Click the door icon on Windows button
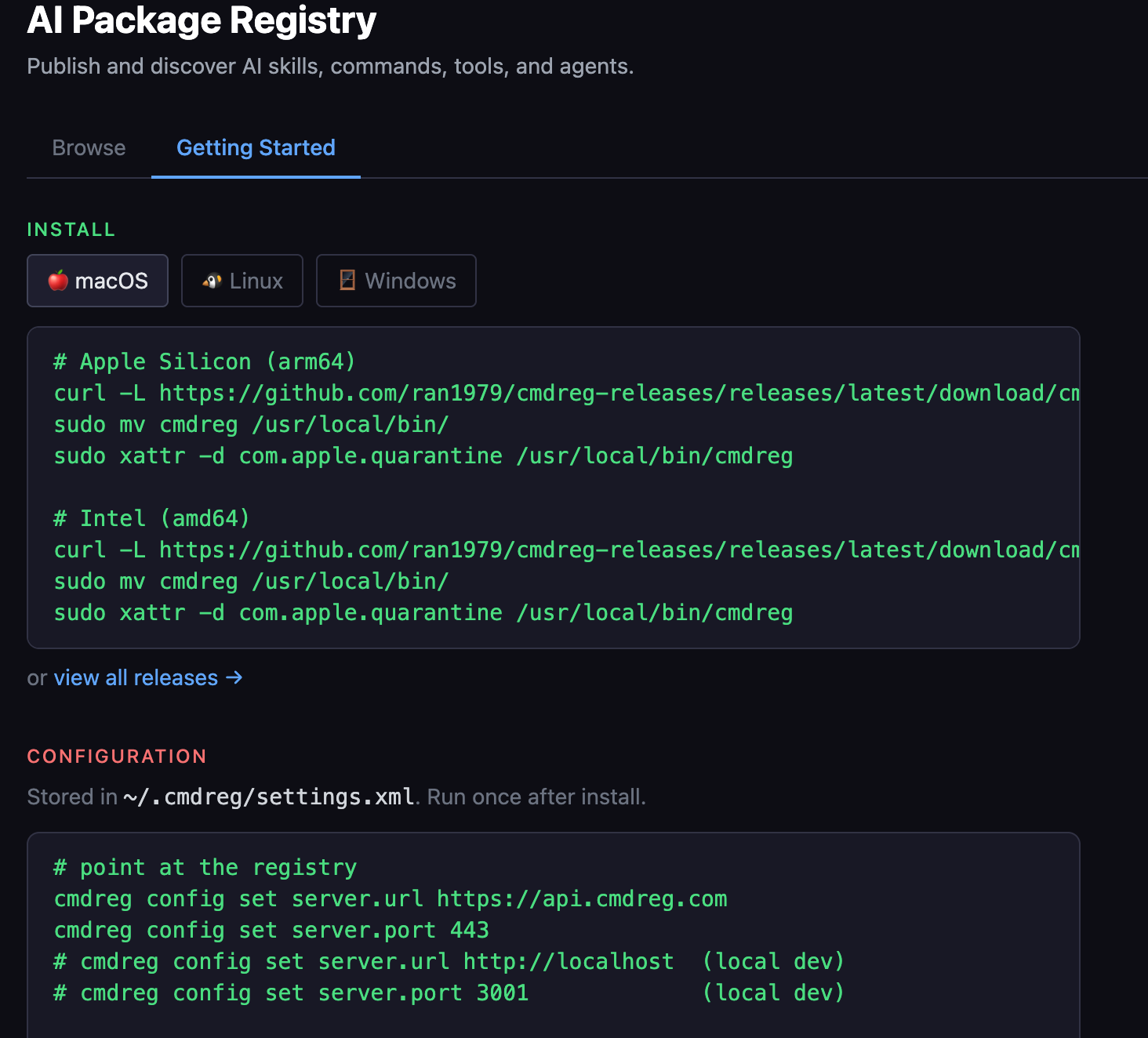1148x1038 pixels. tap(347, 280)
